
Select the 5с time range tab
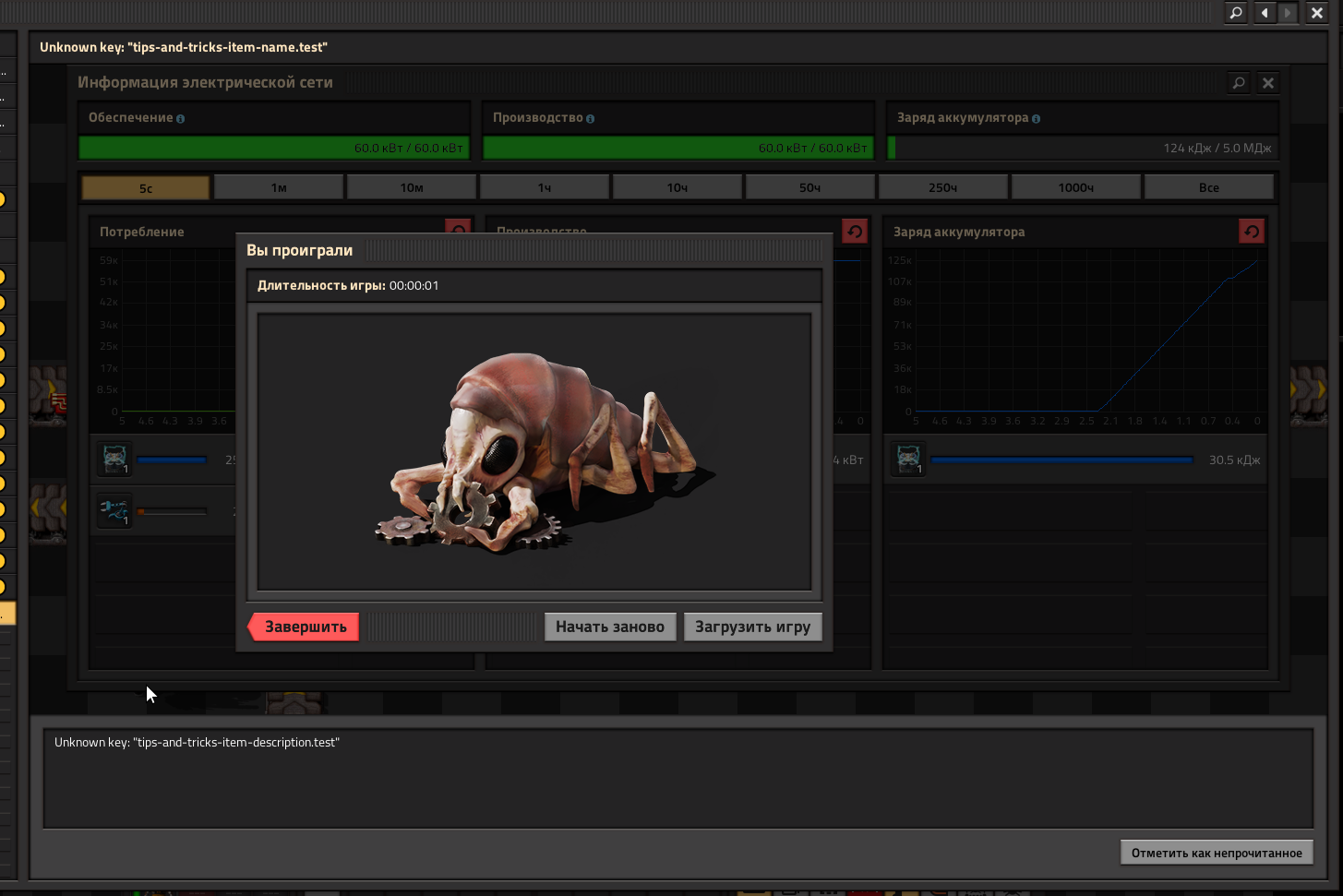click(x=146, y=187)
